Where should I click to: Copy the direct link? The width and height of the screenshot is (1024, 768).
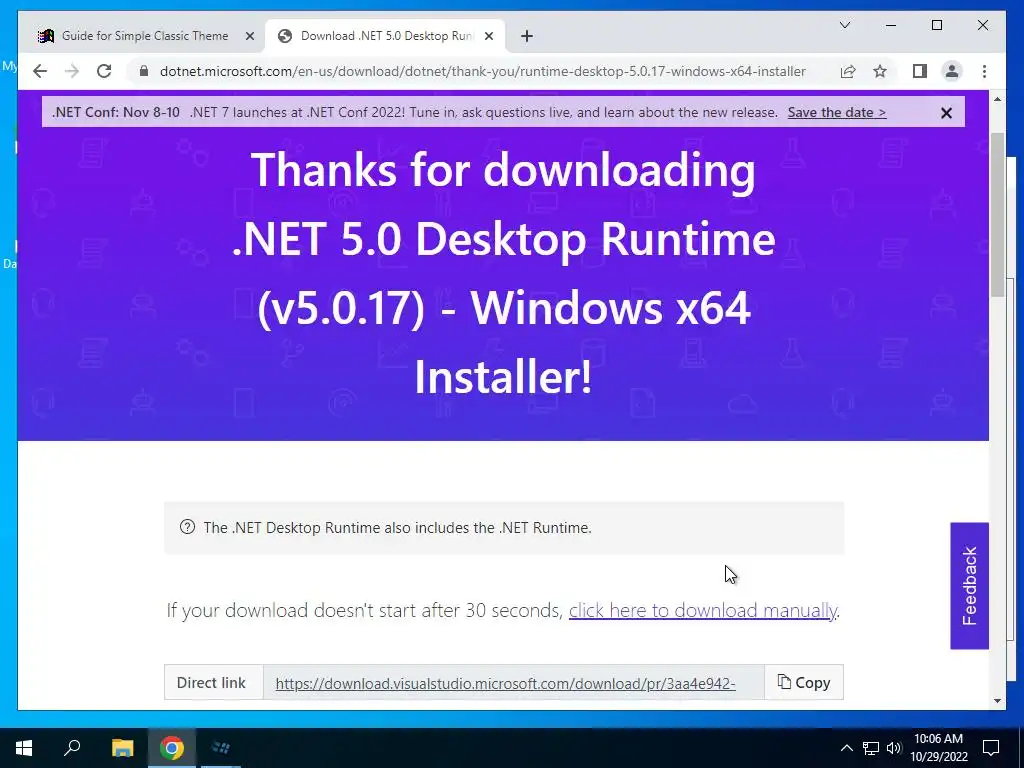[804, 682]
